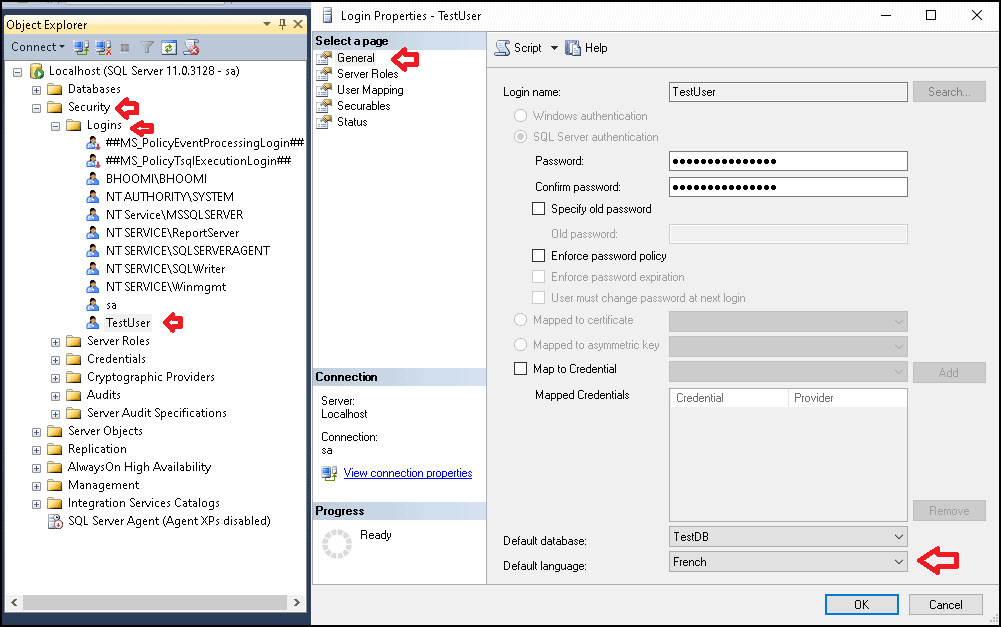
Task: Open View connection properties link
Action: pos(408,473)
